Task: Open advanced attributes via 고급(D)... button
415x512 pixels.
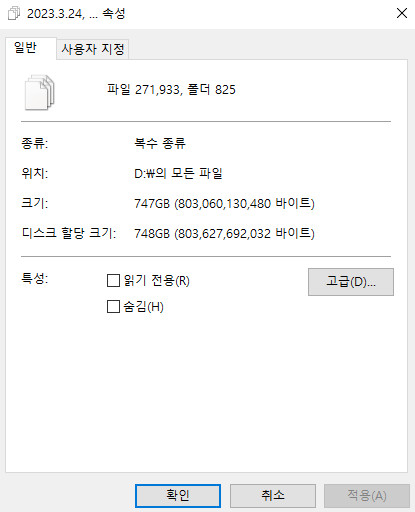Action: point(351,282)
